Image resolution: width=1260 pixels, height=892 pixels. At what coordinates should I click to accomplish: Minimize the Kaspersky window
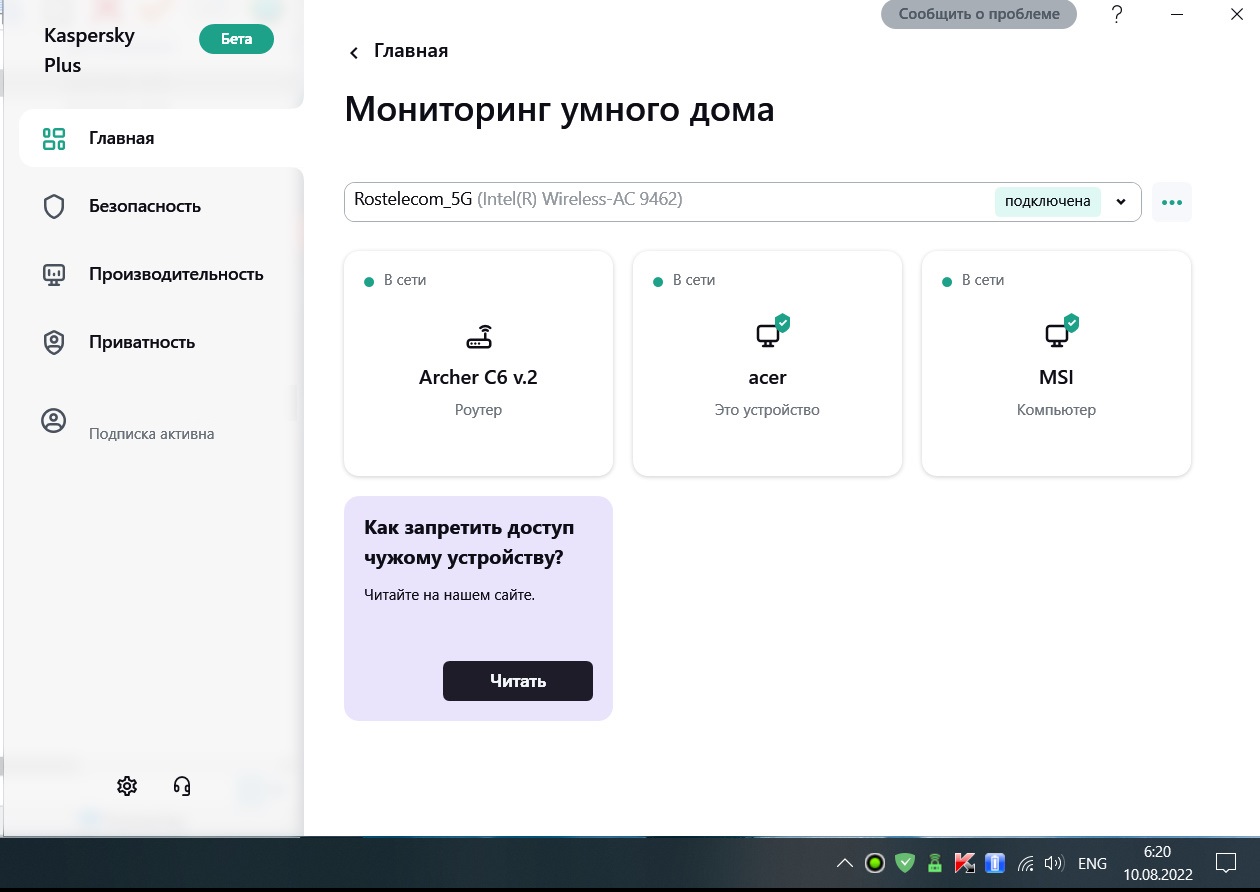(1177, 14)
